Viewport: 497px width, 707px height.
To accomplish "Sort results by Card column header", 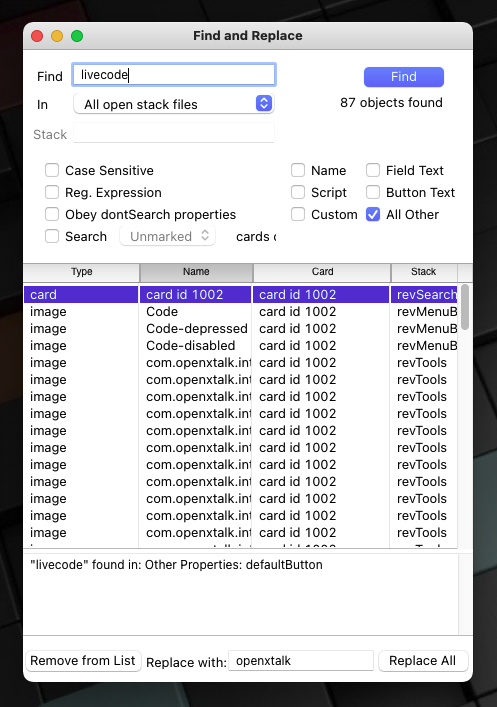I will pos(322,272).
